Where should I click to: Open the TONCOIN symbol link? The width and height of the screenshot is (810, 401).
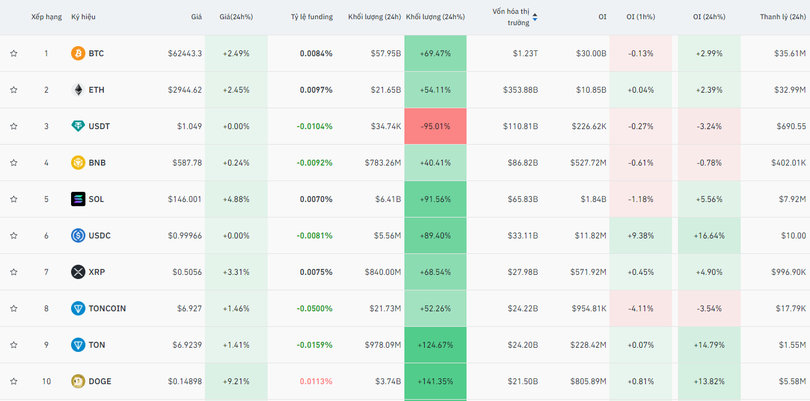[107, 309]
